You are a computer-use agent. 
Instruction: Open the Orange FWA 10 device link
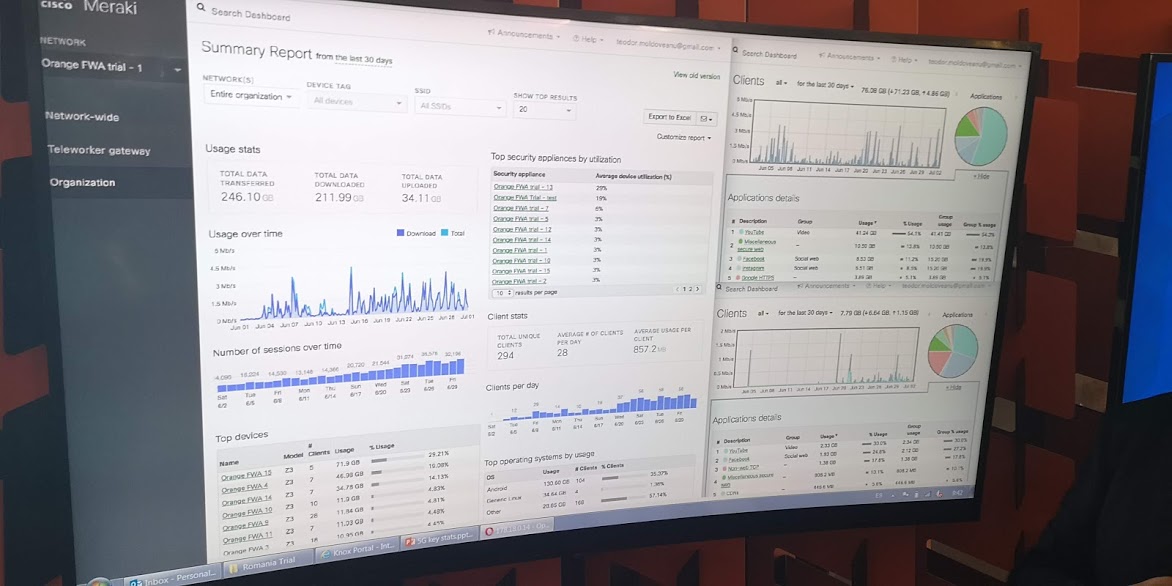click(x=247, y=513)
